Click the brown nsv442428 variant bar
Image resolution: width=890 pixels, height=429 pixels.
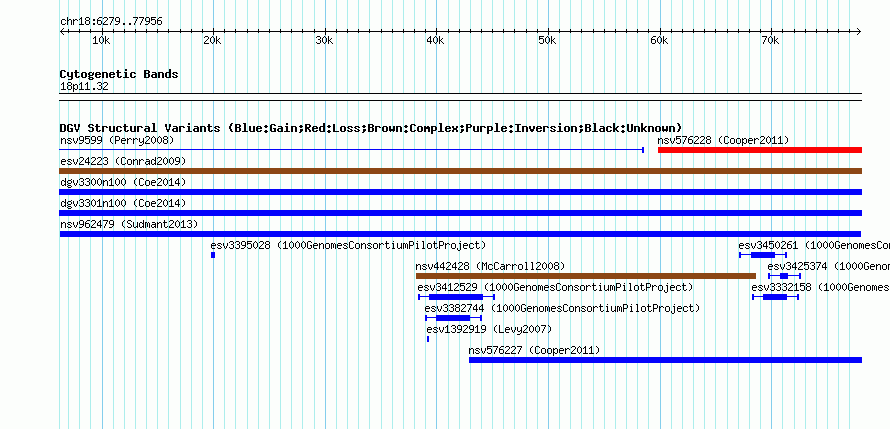(x=586, y=276)
